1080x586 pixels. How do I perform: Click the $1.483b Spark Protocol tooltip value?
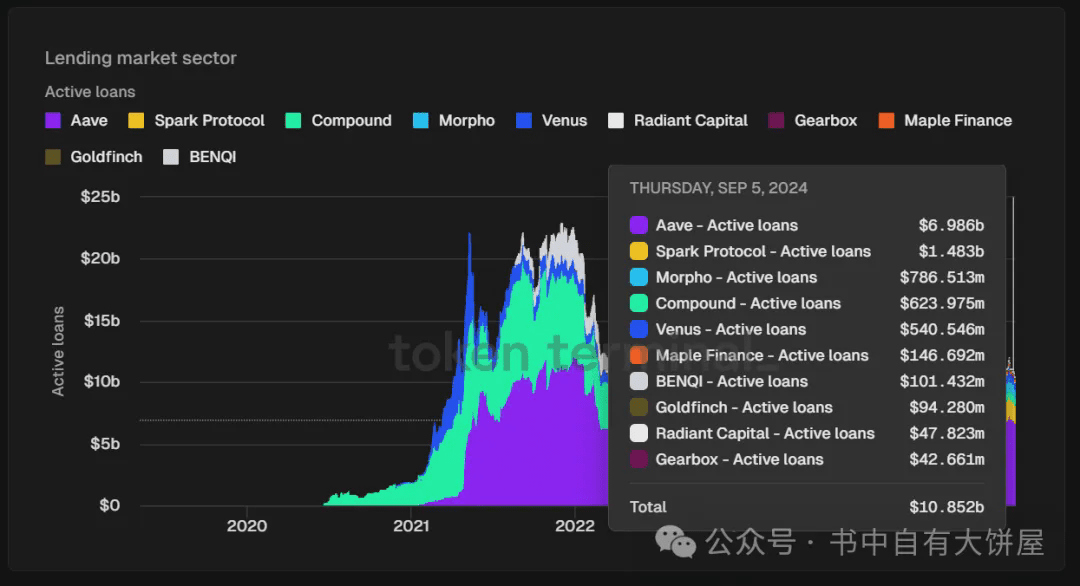(x=951, y=251)
